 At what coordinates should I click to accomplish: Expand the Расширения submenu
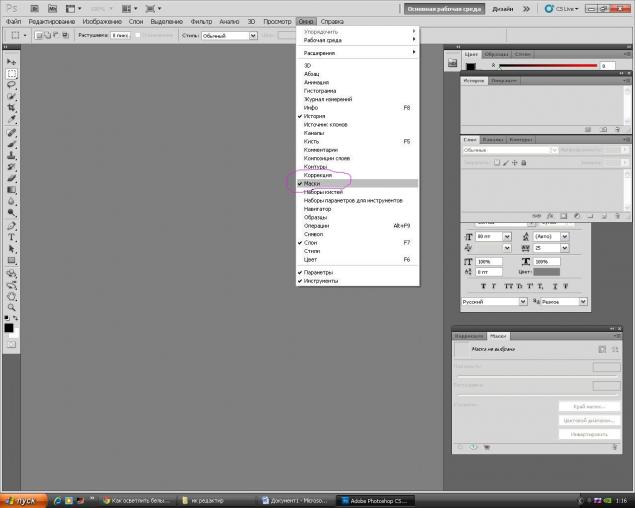(x=357, y=53)
